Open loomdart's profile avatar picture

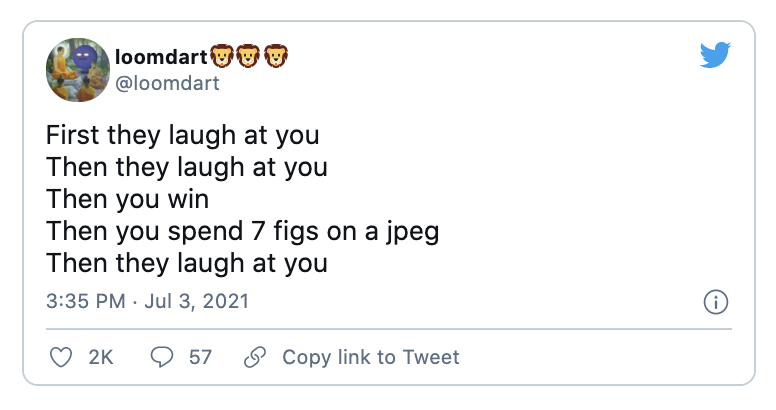coord(76,73)
